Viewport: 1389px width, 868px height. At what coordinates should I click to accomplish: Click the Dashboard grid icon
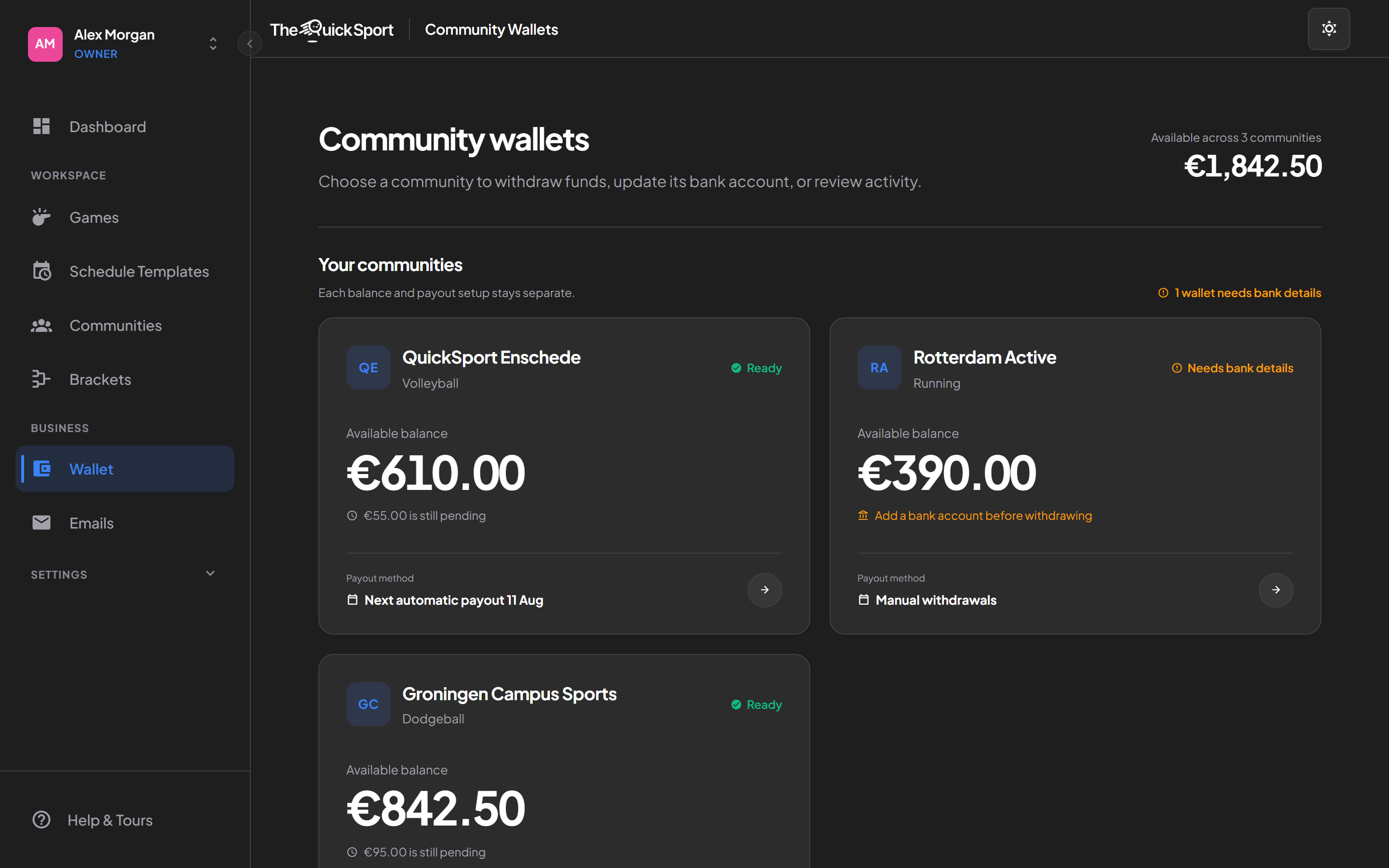[41, 126]
